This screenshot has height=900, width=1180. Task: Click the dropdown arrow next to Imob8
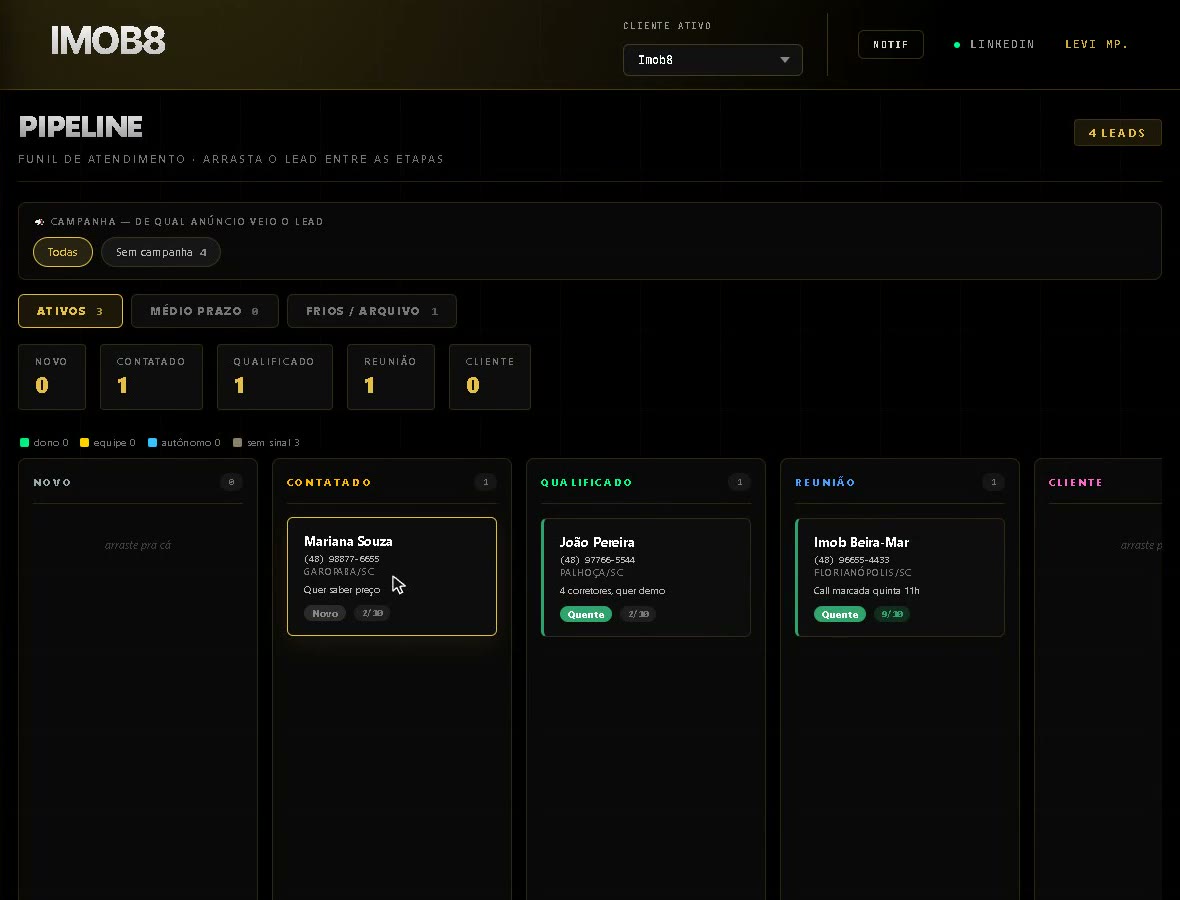[785, 60]
